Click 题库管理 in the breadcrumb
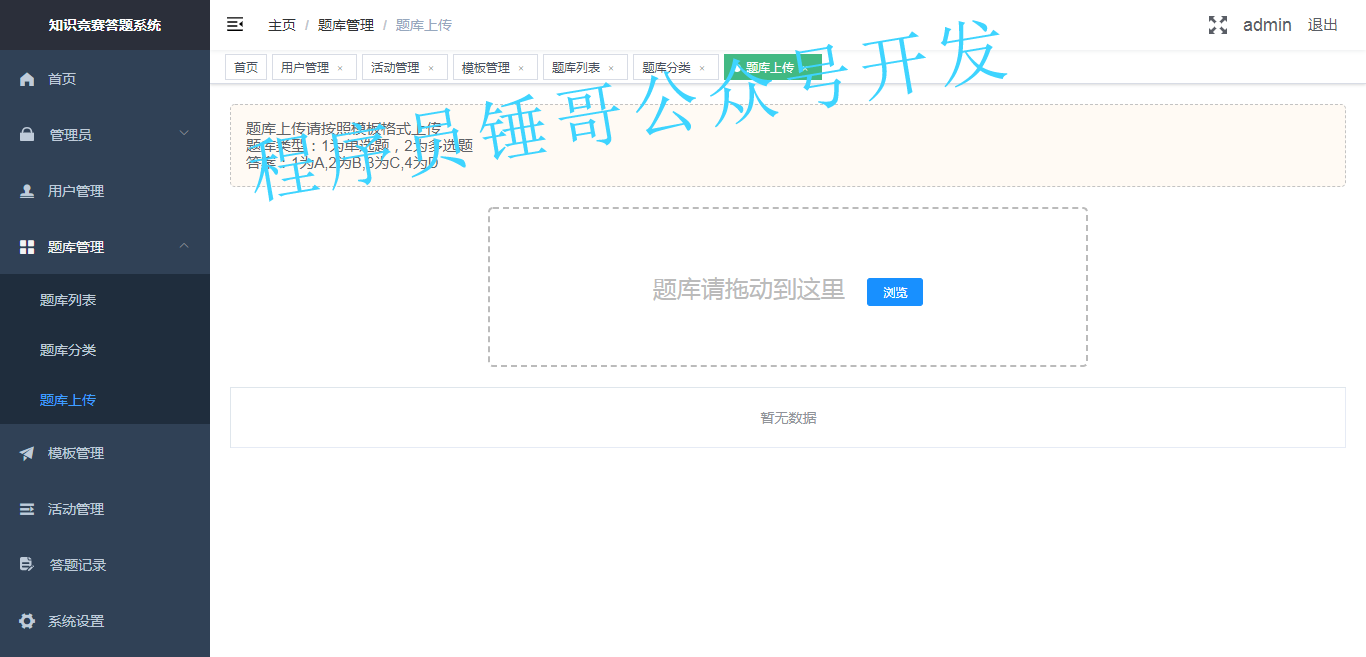 (x=346, y=25)
